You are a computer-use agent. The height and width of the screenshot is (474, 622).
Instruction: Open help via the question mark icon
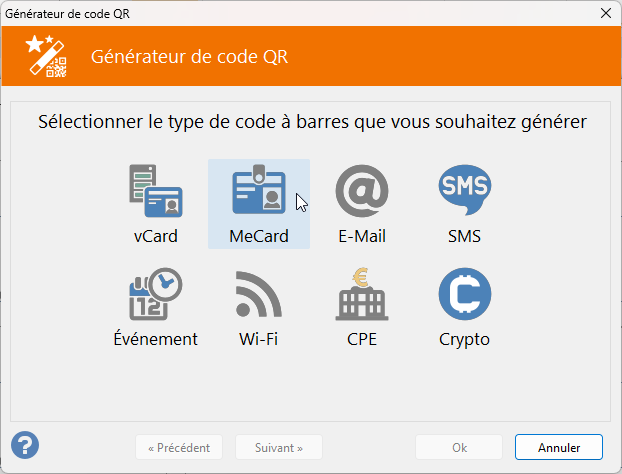[x=25, y=445]
